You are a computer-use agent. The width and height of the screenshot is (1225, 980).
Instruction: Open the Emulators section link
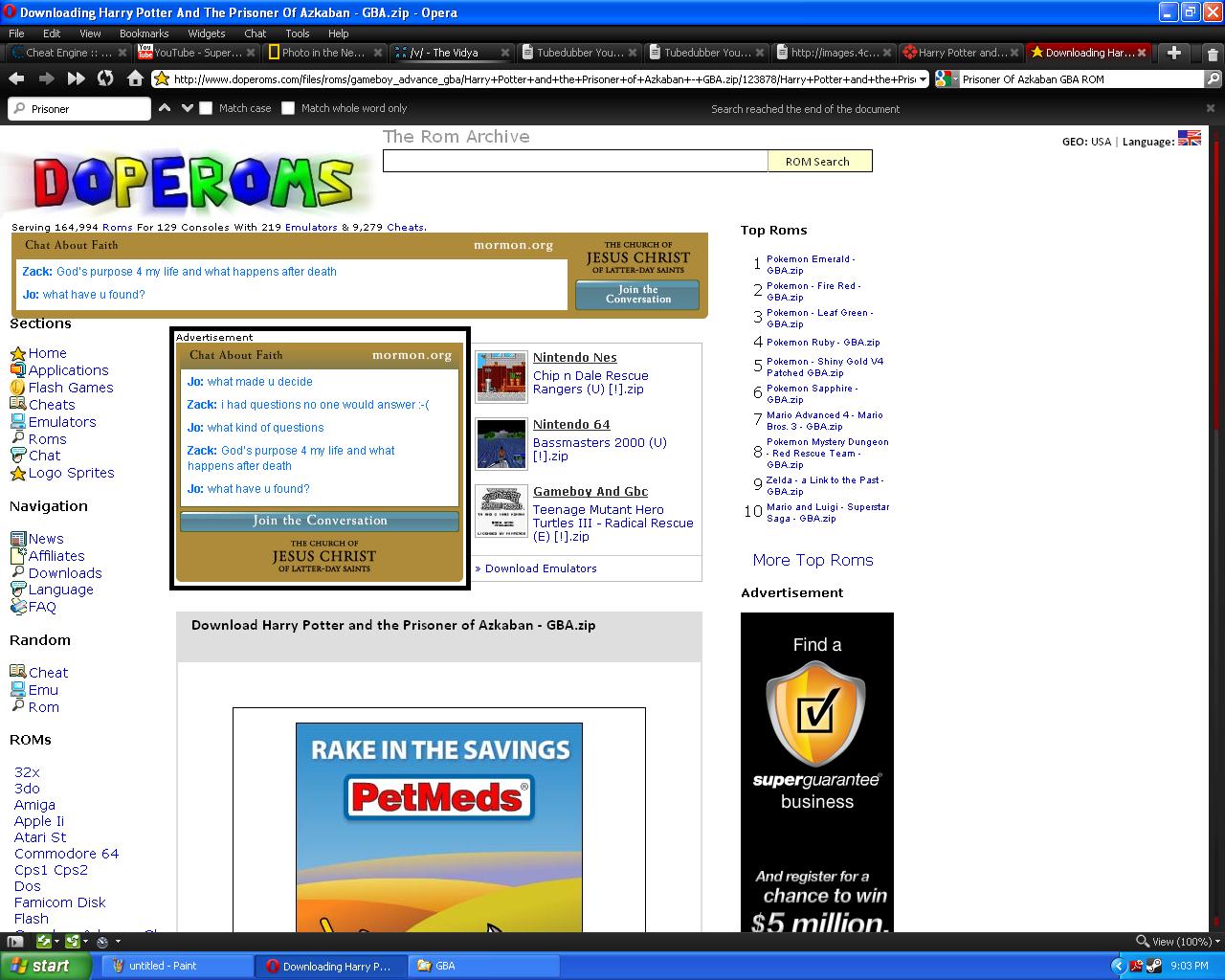pyautogui.click(x=62, y=422)
